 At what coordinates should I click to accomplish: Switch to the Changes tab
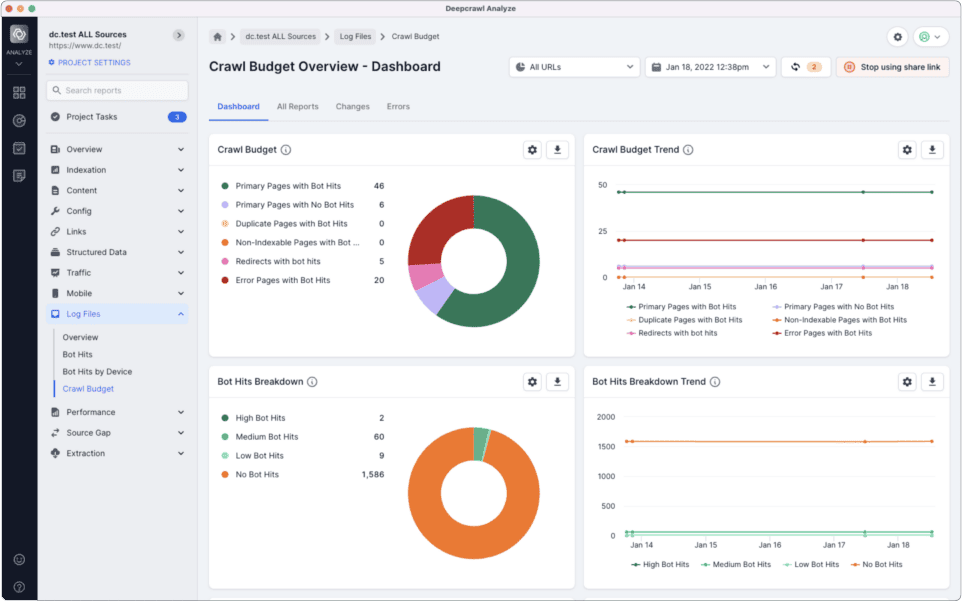click(x=352, y=107)
